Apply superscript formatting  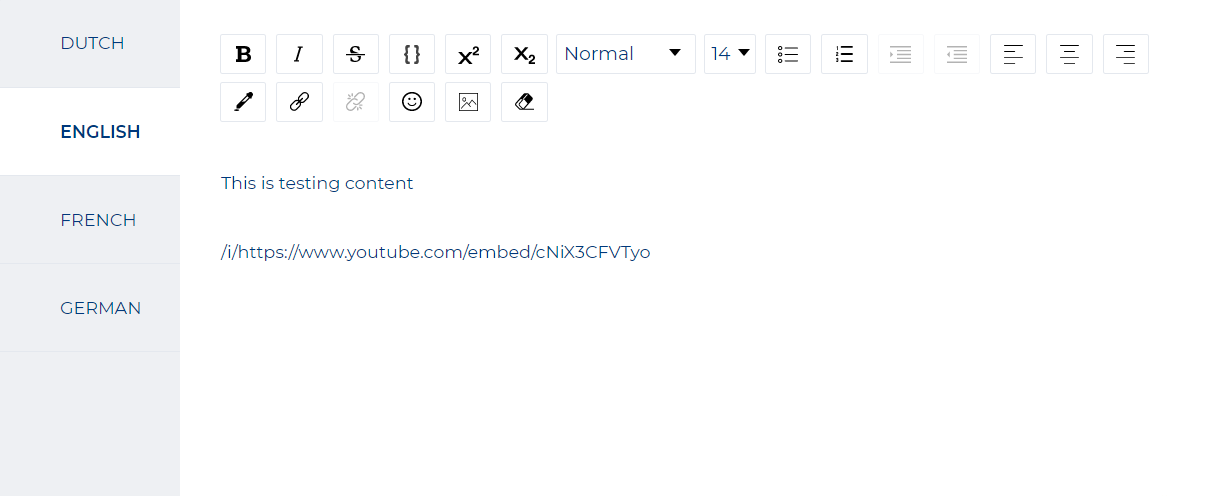coord(468,54)
